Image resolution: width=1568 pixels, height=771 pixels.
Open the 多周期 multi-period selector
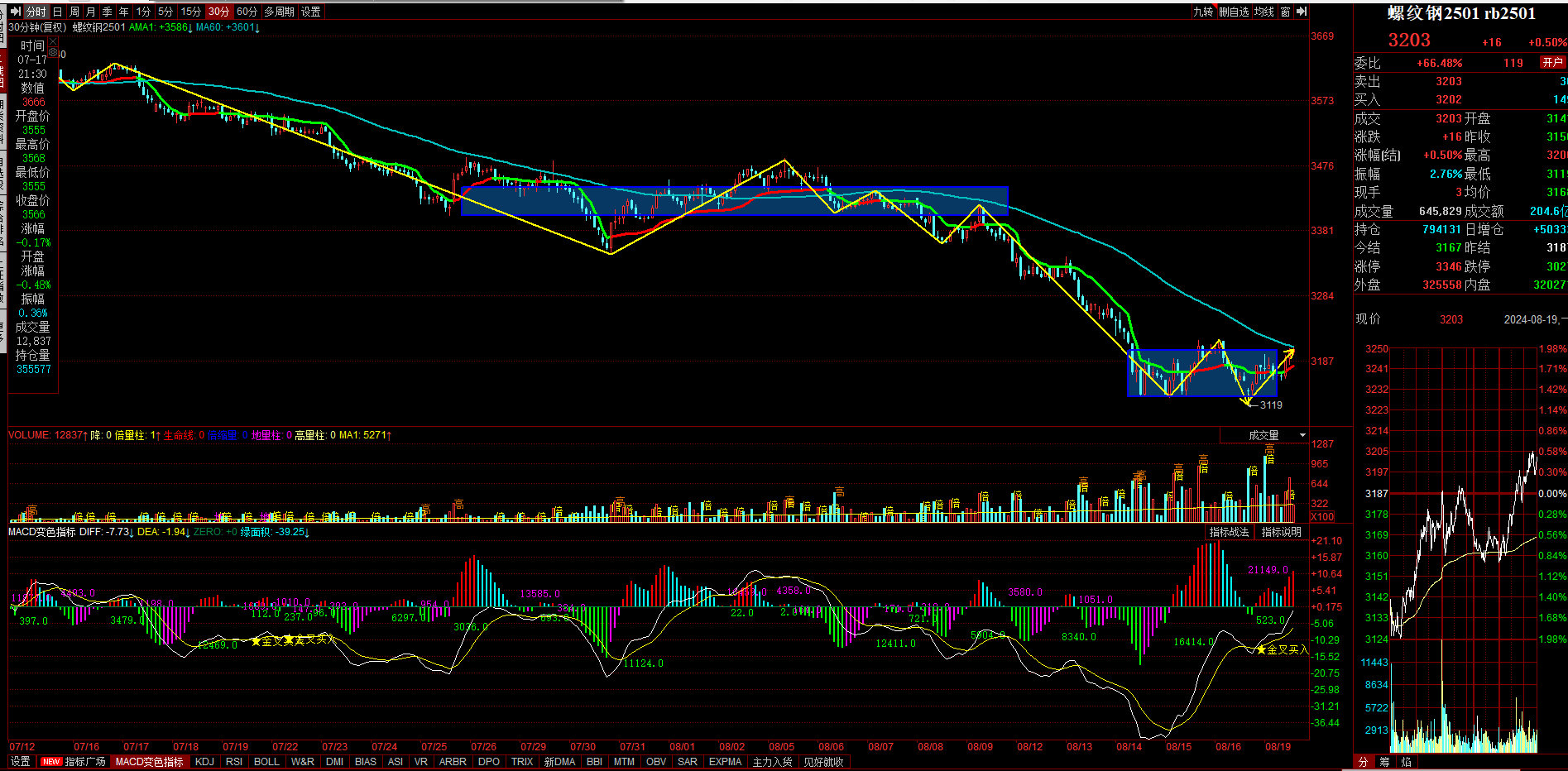[x=280, y=12]
